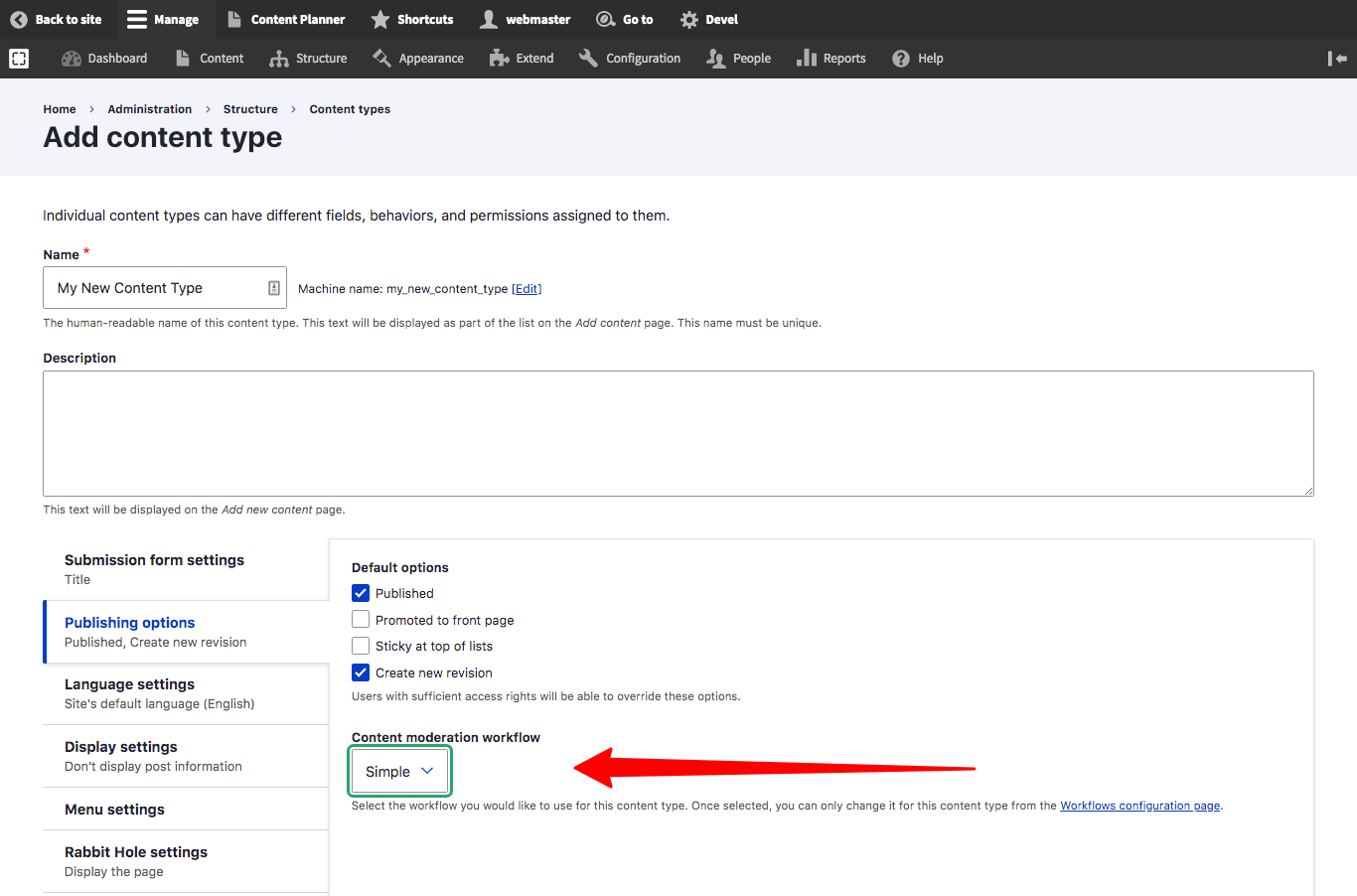
Task: Click the Extend puzzle piece icon
Action: click(499, 59)
